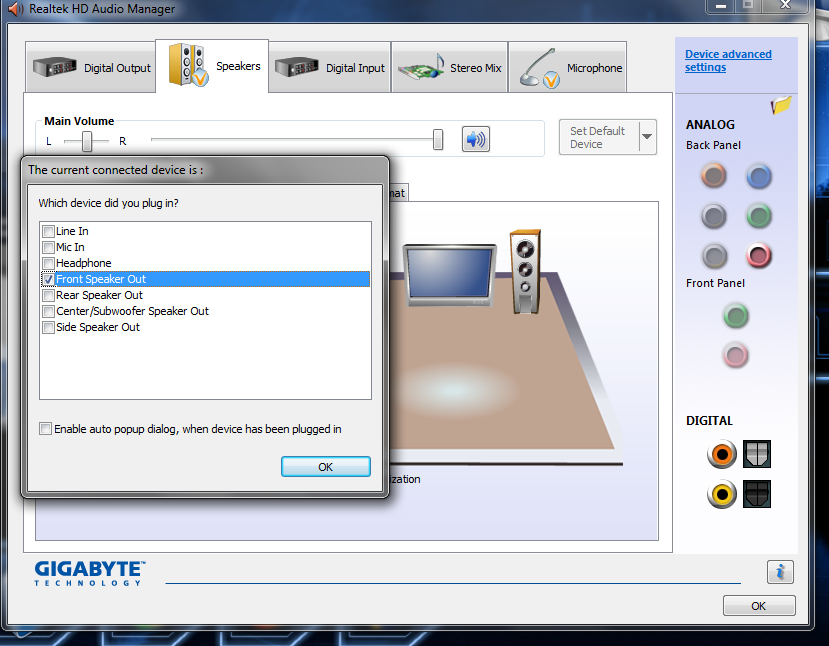Click the speaker tower in room view
829x646 pixels.
[524, 272]
